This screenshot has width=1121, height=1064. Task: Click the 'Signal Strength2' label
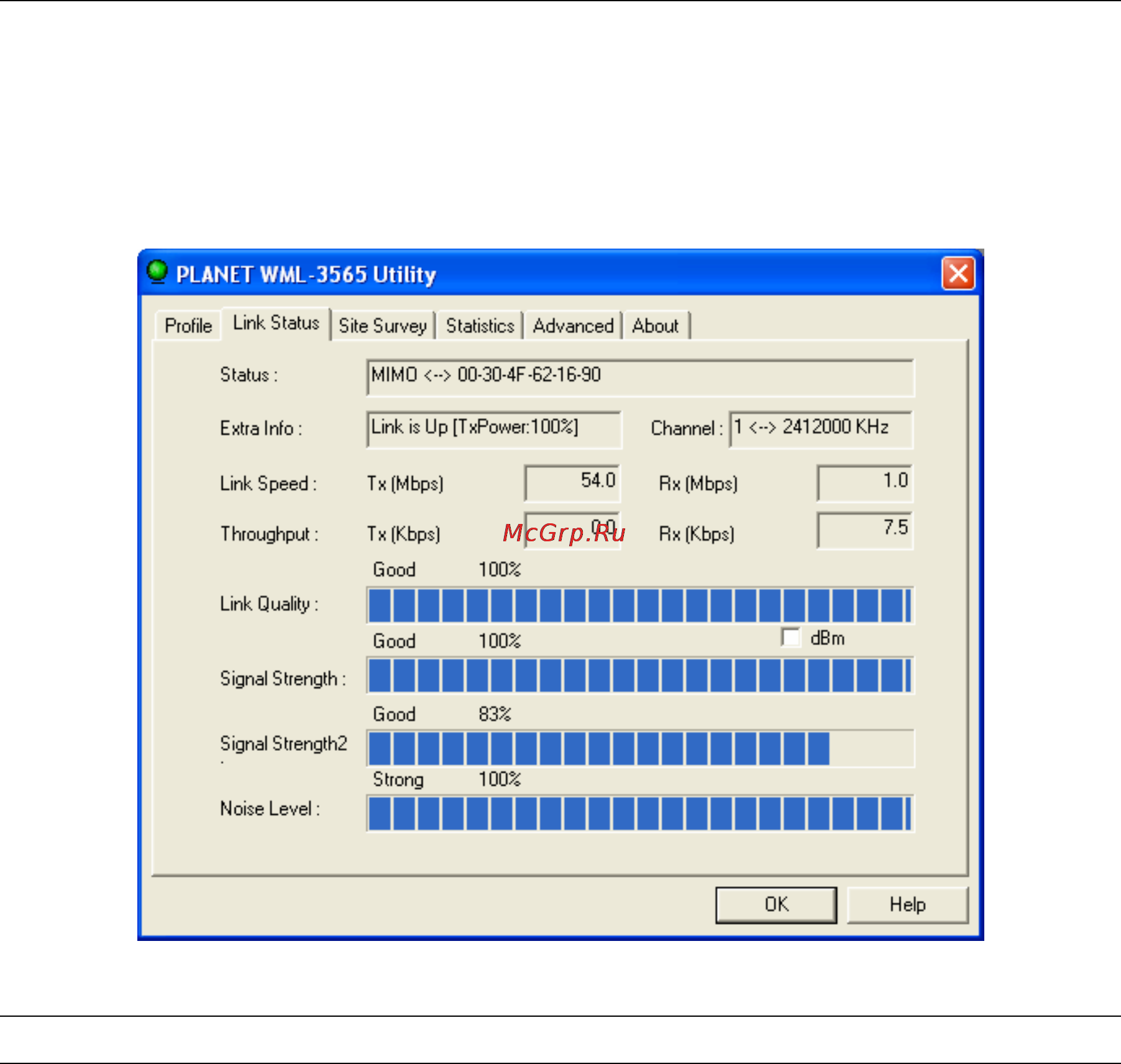click(x=283, y=743)
